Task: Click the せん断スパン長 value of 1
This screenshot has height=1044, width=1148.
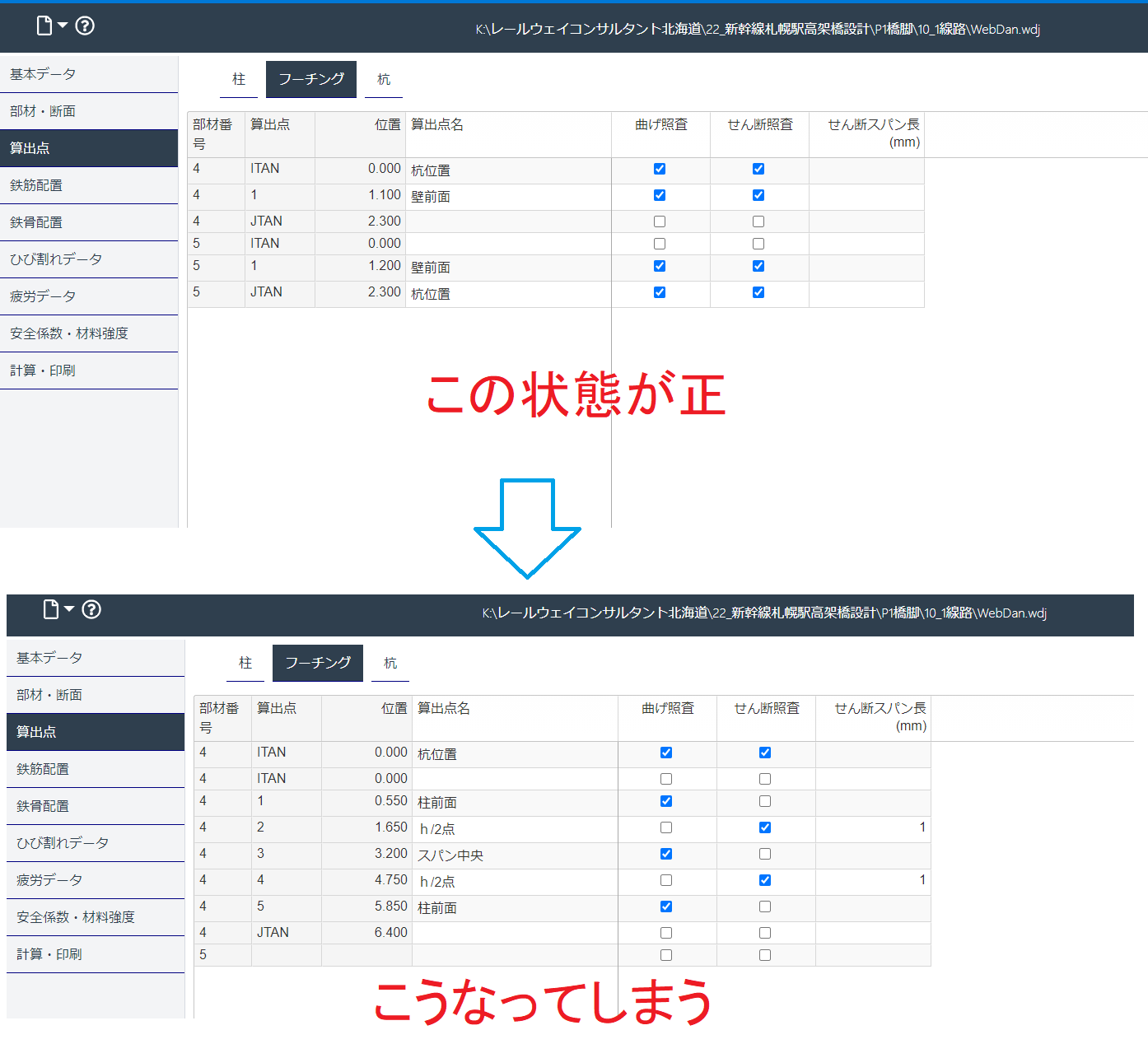Action: (x=922, y=827)
